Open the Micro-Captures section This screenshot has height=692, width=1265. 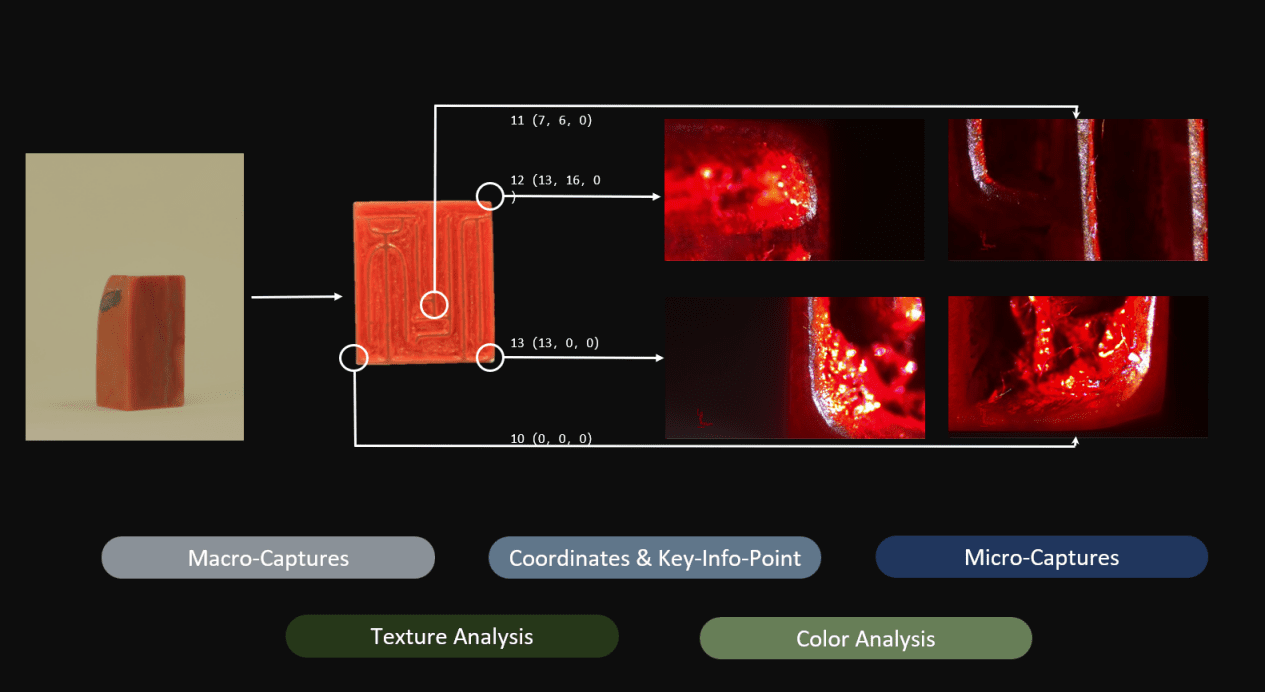(x=1041, y=557)
